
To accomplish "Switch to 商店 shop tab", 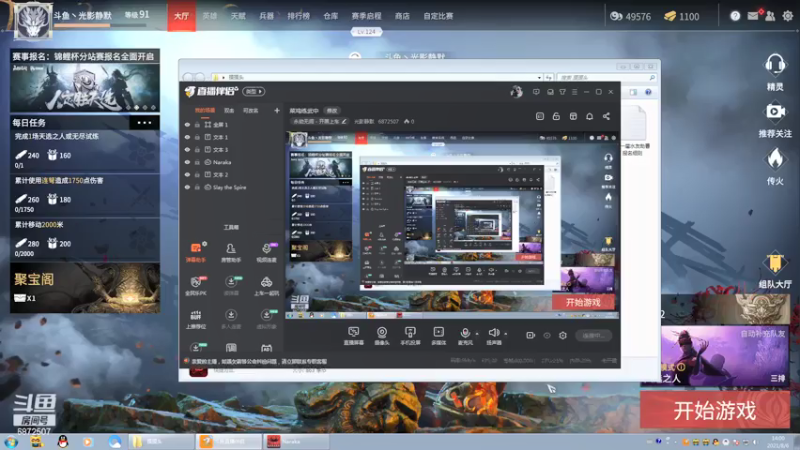I will point(402,16).
